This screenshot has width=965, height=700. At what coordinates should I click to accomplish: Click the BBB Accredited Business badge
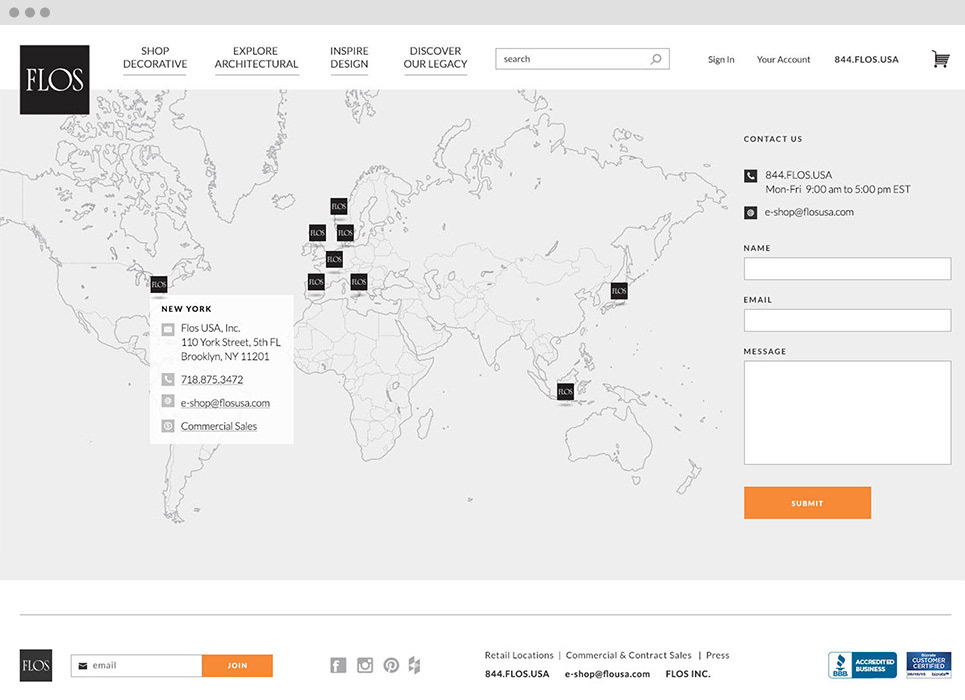pos(862,665)
